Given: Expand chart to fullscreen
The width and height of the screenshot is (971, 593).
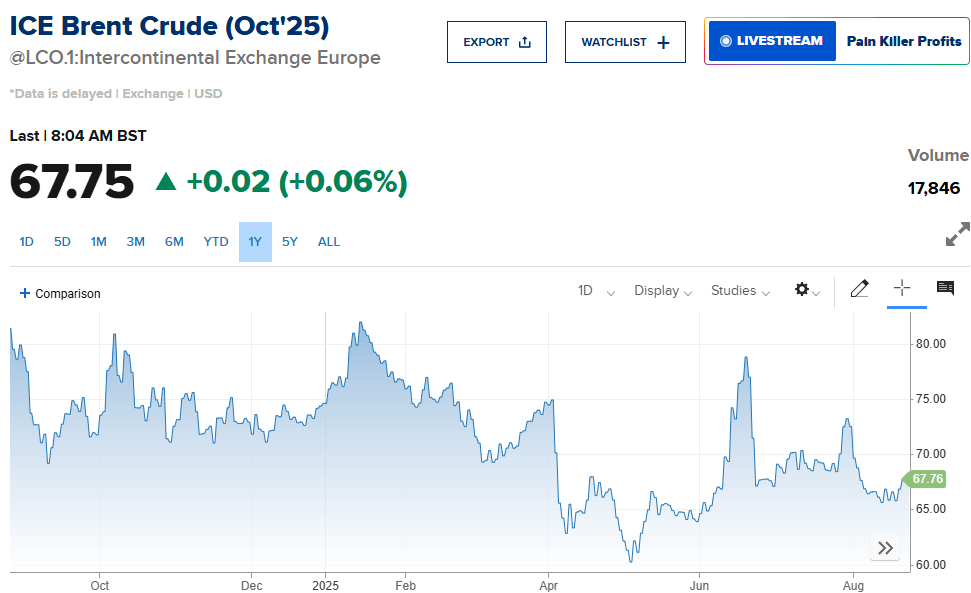Looking at the screenshot, I should (957, 234).
